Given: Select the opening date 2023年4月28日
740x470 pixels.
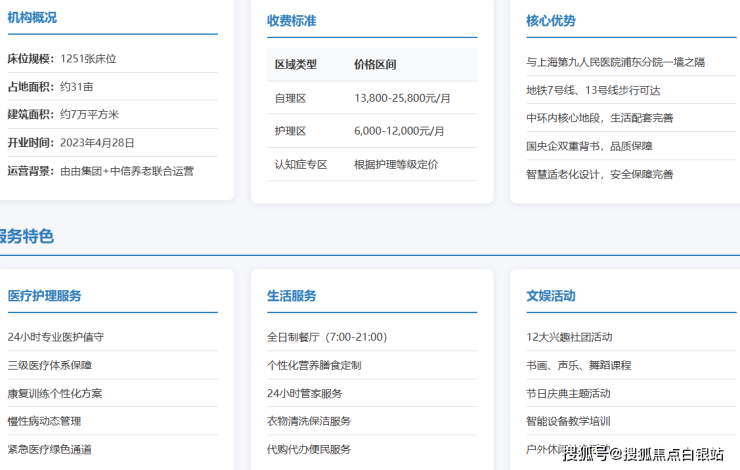Looking at the screenshot, I should (x=99, y=142).
